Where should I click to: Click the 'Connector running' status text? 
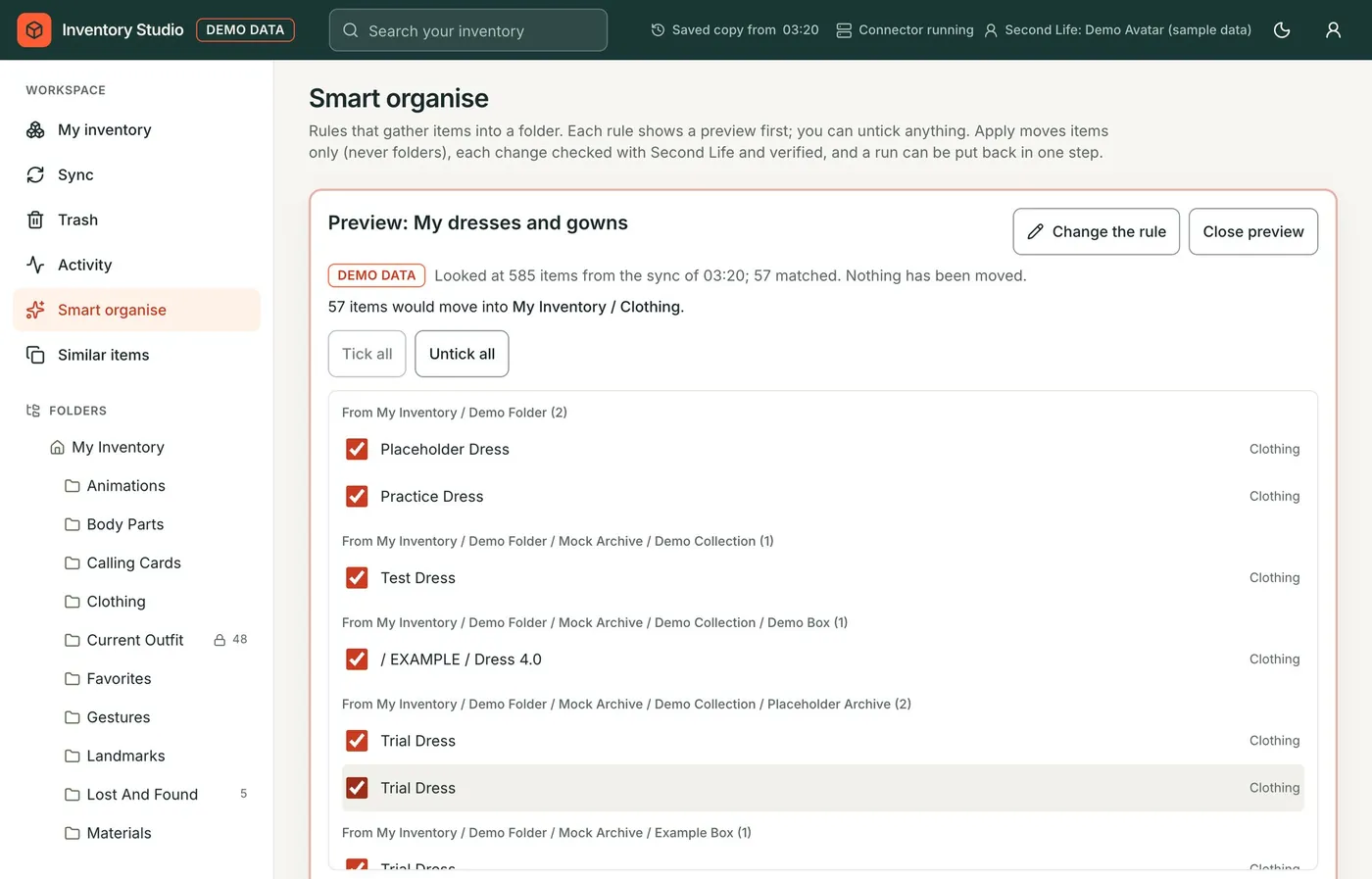[x=916, y=30]
